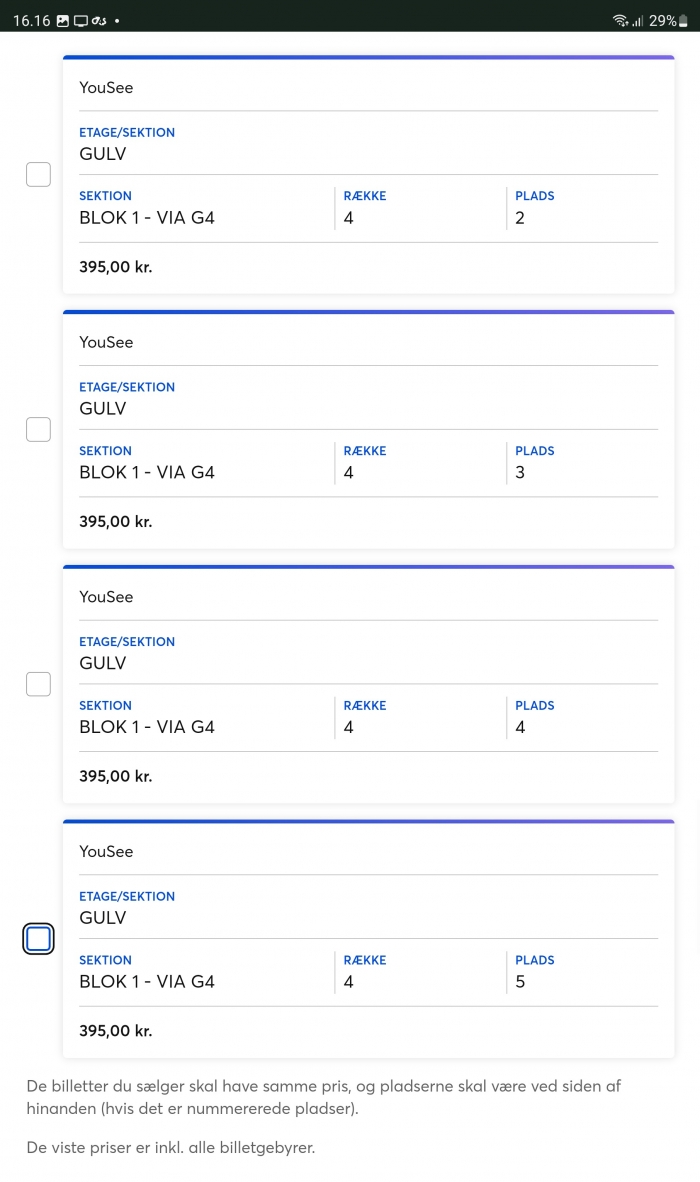Image resolution: width=700 pixels, height=1182 pixels.
Task: Tap the picture notification icon in status bar
Action: [x=63, y=21]
